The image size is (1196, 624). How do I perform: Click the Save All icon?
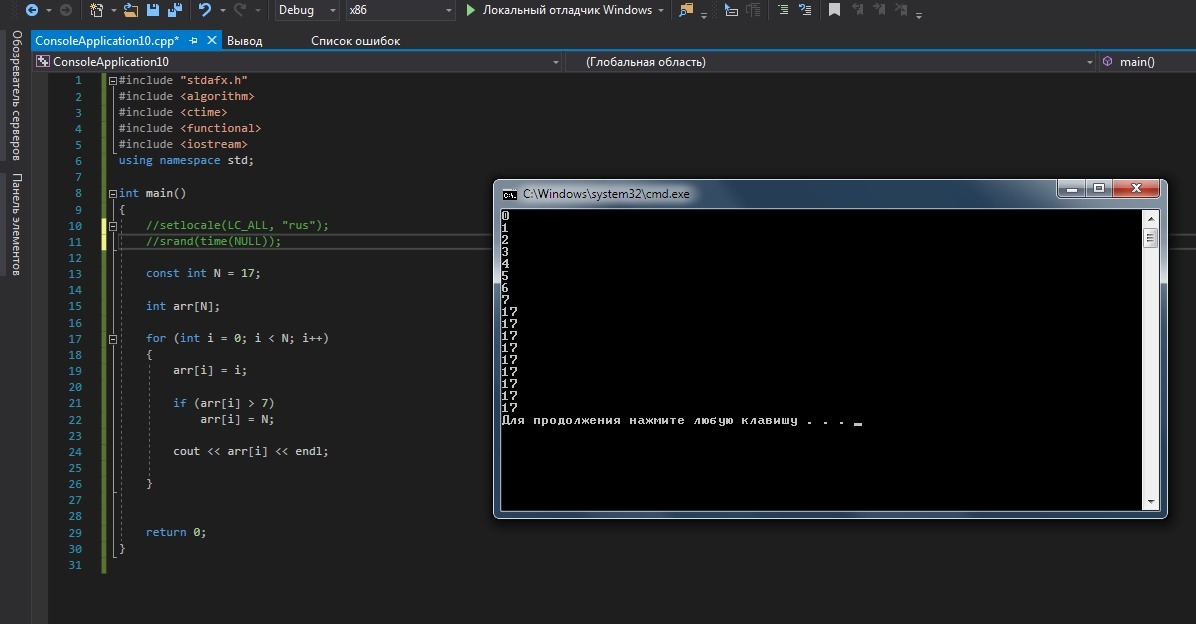pos(175,10)
